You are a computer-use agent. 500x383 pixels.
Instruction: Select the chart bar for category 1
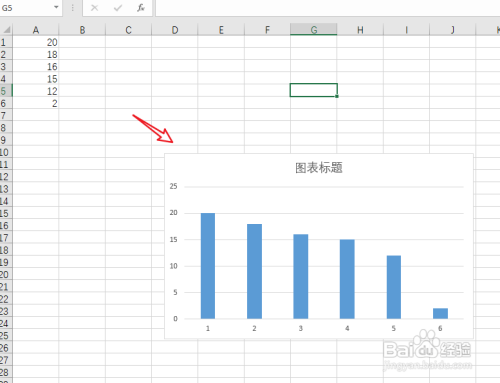[x=208, y=266]
